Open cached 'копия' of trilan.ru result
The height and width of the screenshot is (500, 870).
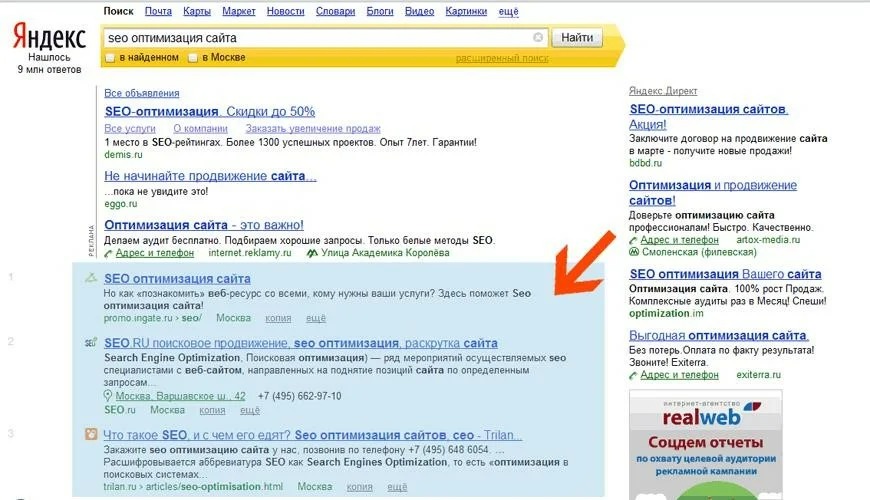click(360, 487)
